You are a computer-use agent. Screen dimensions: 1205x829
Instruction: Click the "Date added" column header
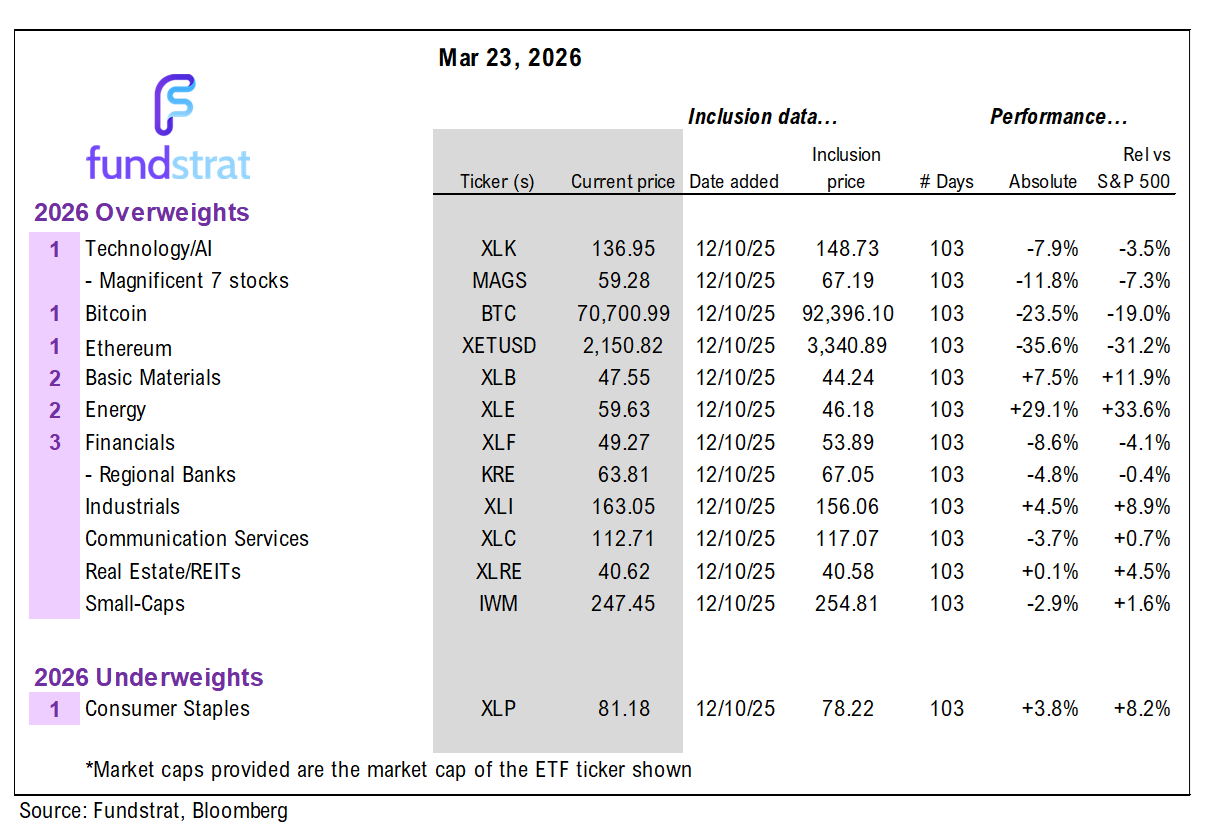click(734, 182)
